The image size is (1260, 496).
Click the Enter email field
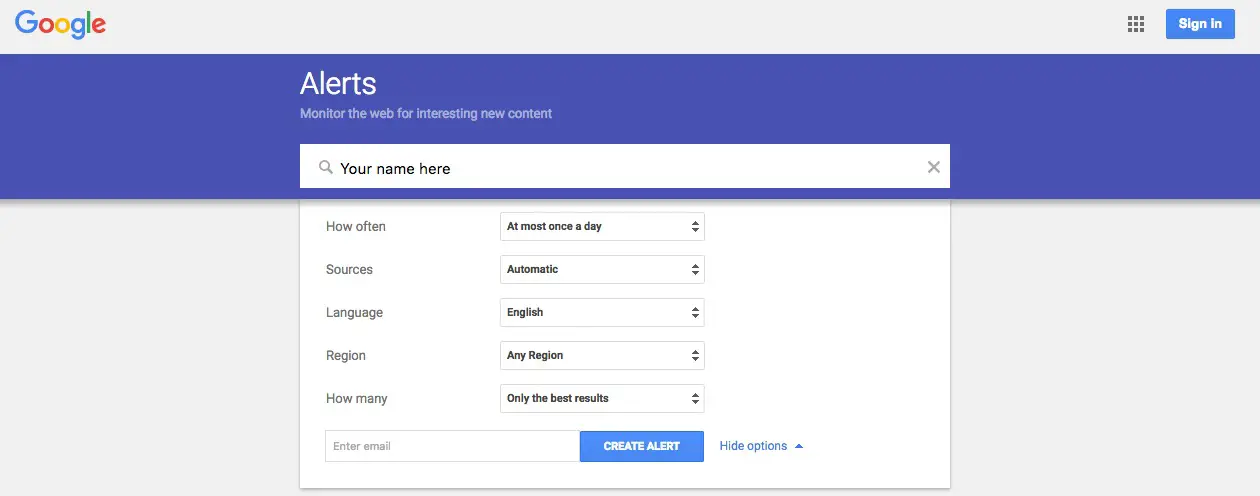(x=452, y=446)
